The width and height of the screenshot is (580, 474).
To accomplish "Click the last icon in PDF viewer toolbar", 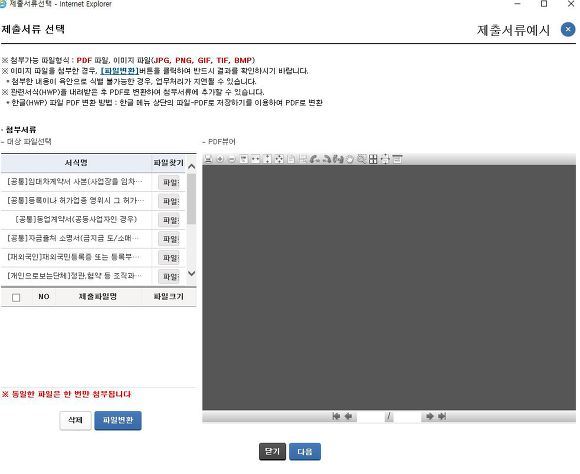I will [x=397, y=159].
